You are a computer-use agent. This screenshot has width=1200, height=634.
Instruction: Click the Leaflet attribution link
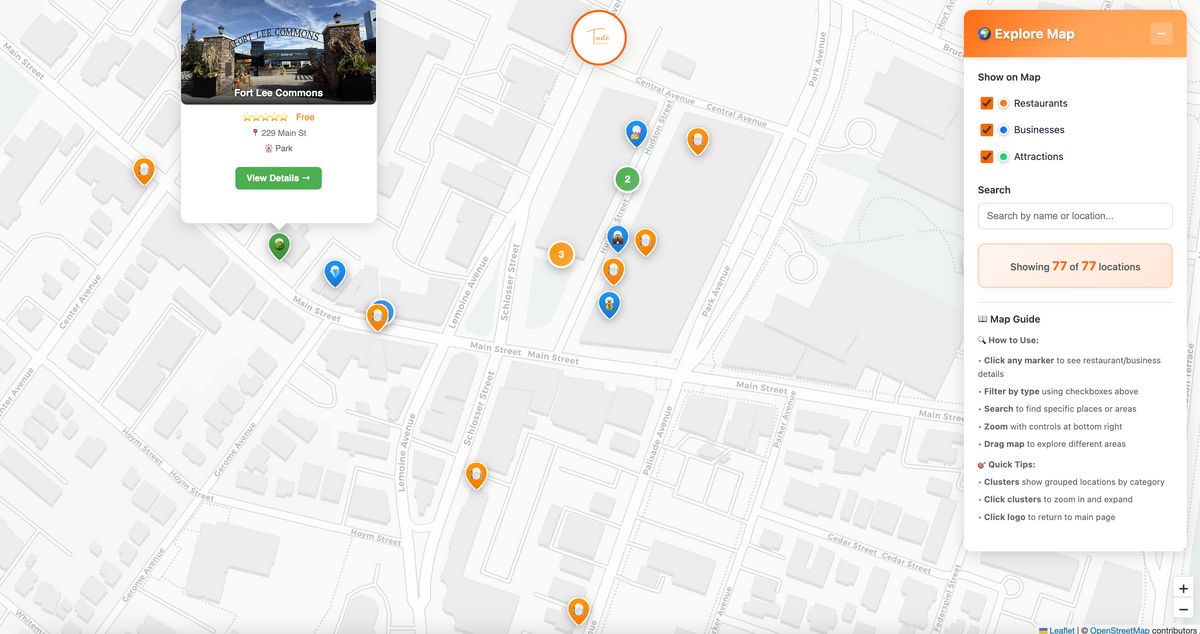[1060, 630]
